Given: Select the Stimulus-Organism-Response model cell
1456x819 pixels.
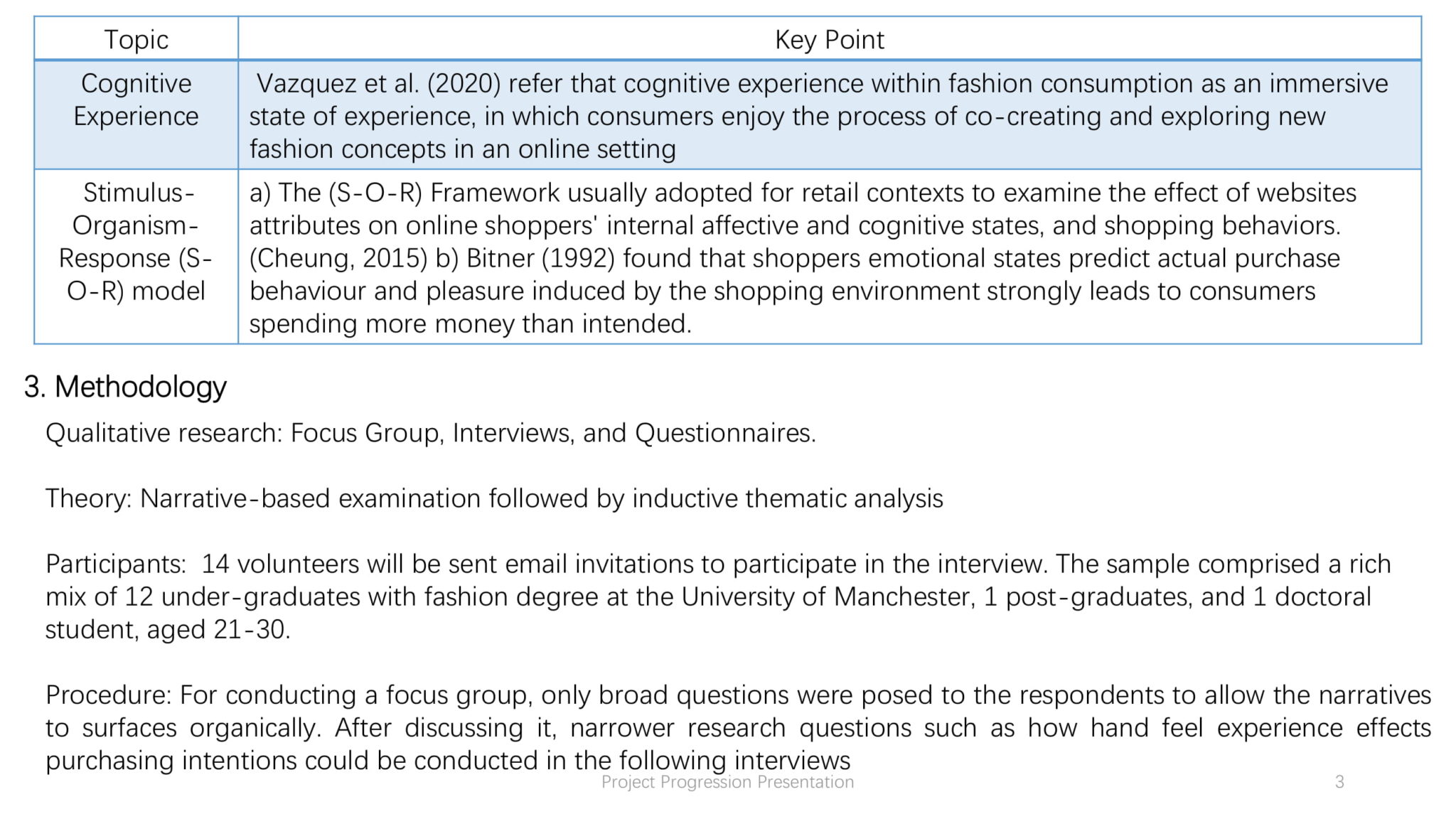Looking at the screenshot, I should coord(136,257).
